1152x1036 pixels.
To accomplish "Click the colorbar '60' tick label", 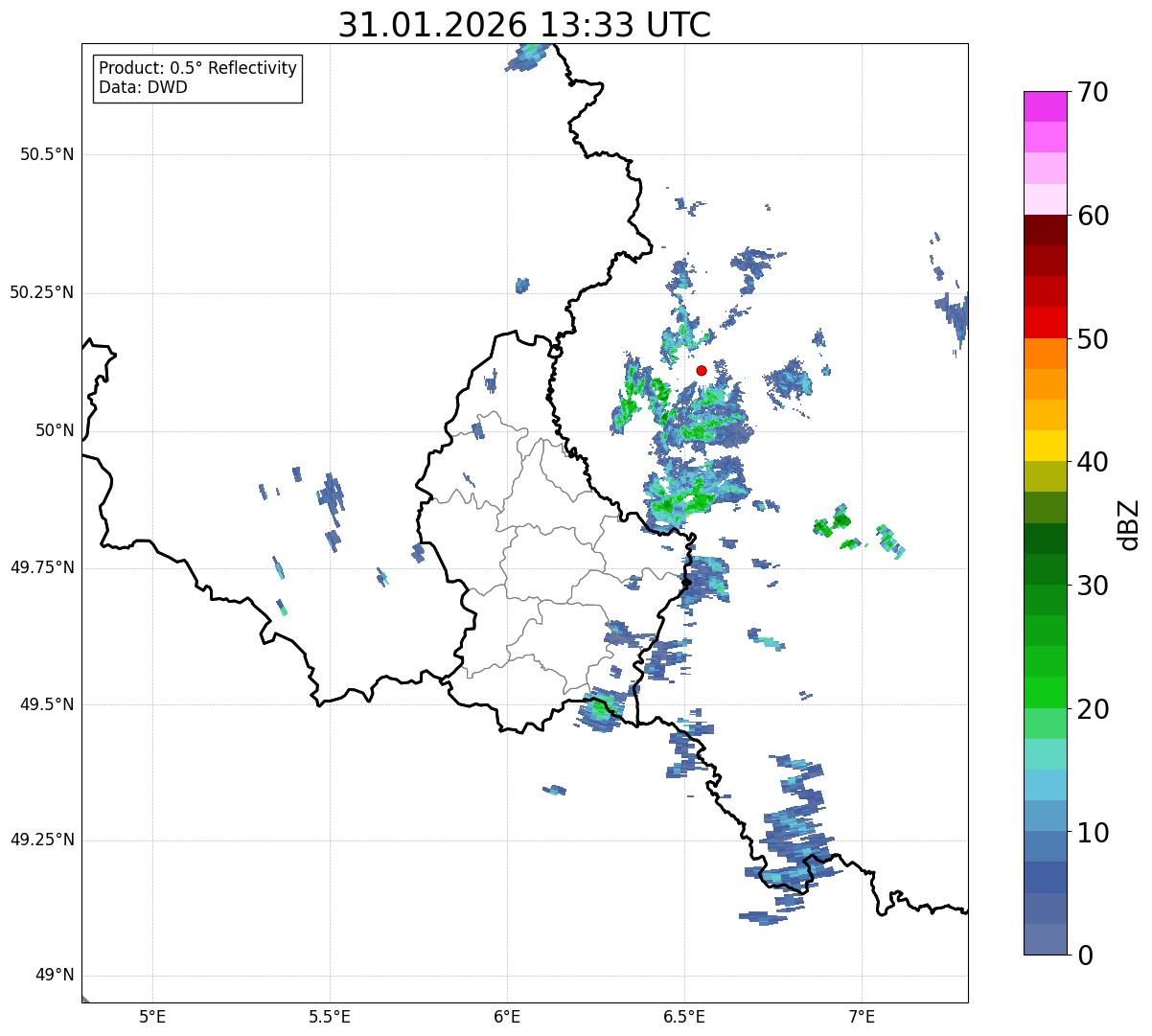I will [1093, 216].
